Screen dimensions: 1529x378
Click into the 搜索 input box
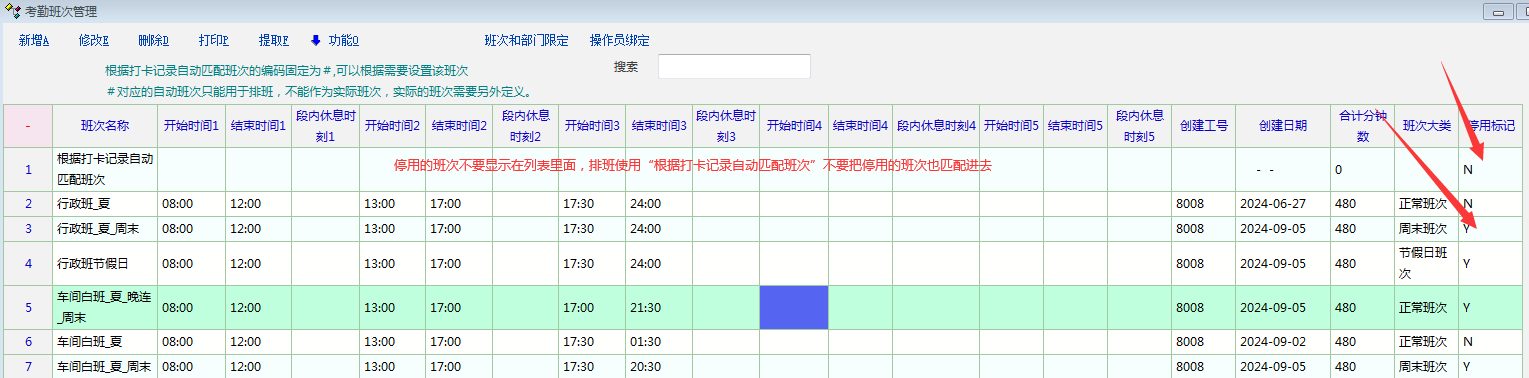coord(734,66)
